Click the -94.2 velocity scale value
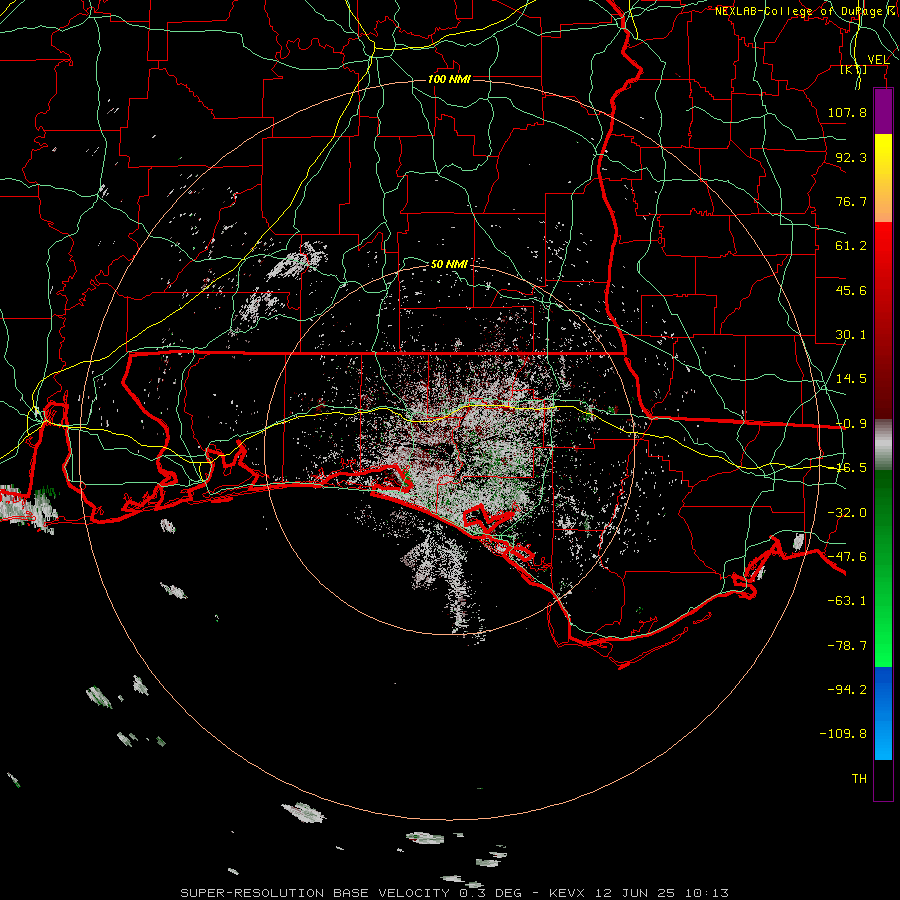 tap(847, 690)
